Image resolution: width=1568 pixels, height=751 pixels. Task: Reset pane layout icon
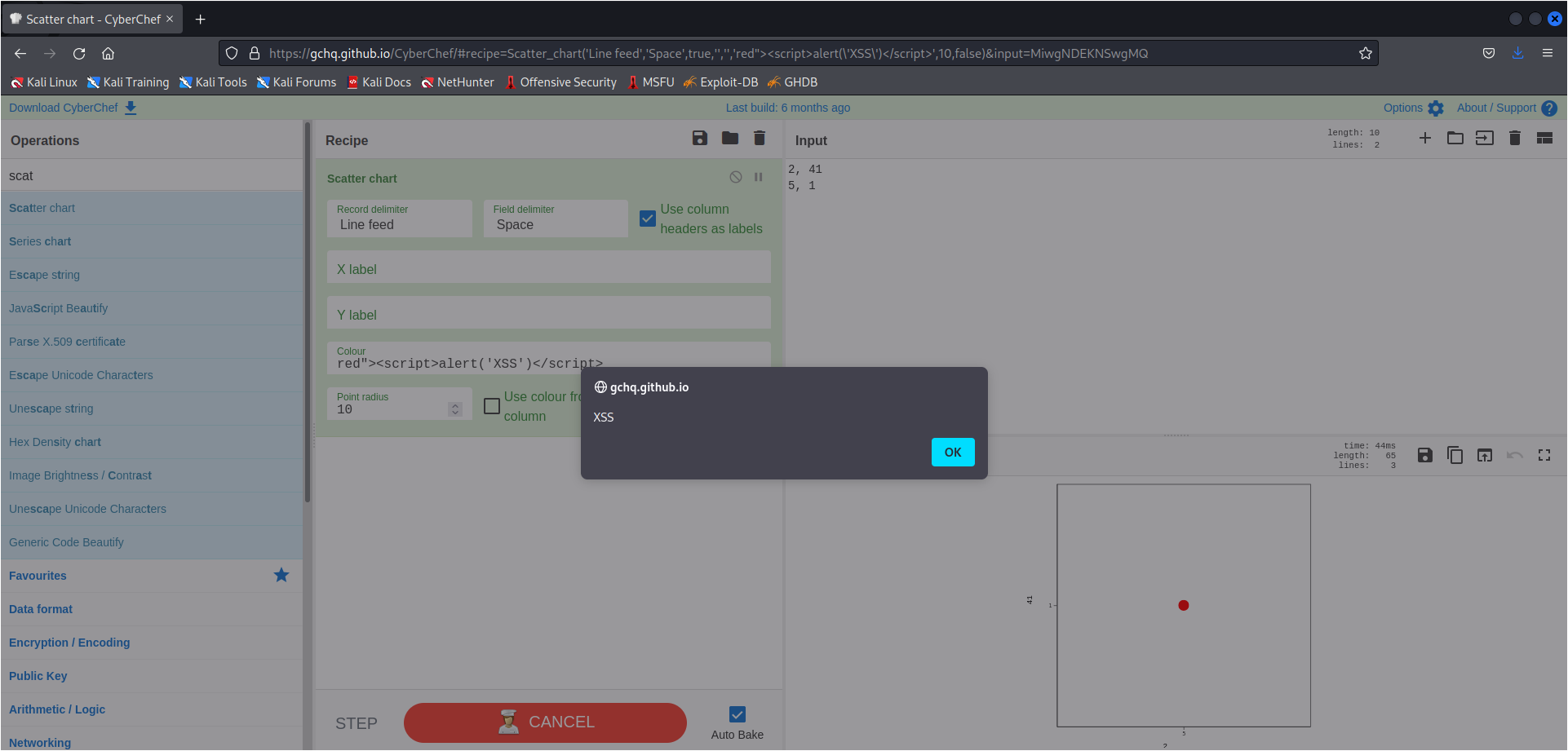[x=1544, y=139]
